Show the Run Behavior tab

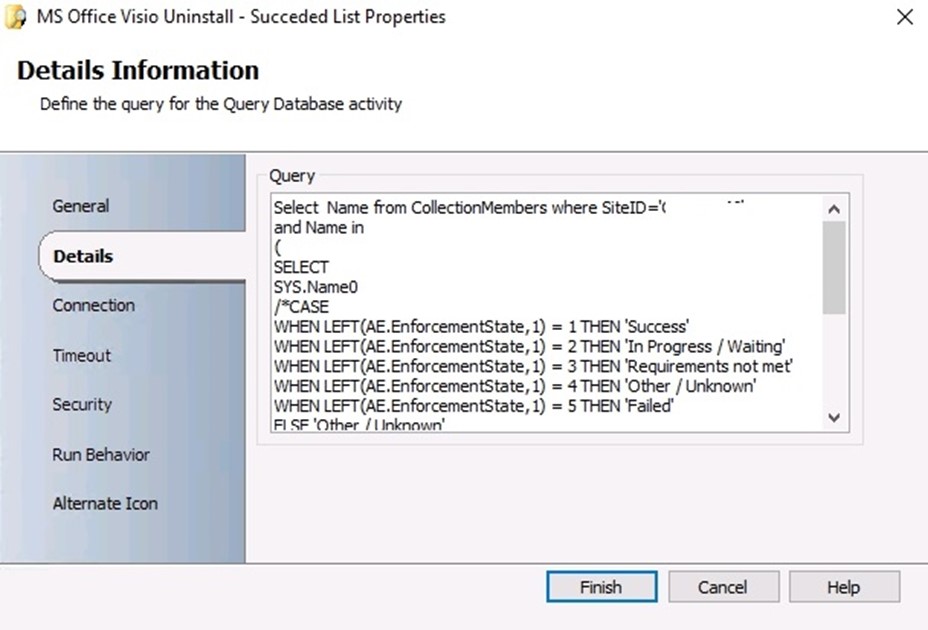click(101, 454)
